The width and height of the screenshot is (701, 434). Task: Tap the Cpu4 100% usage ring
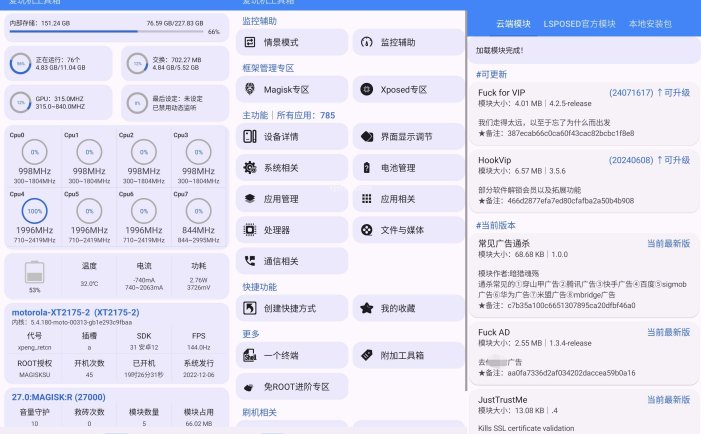(x=34, y=211)
